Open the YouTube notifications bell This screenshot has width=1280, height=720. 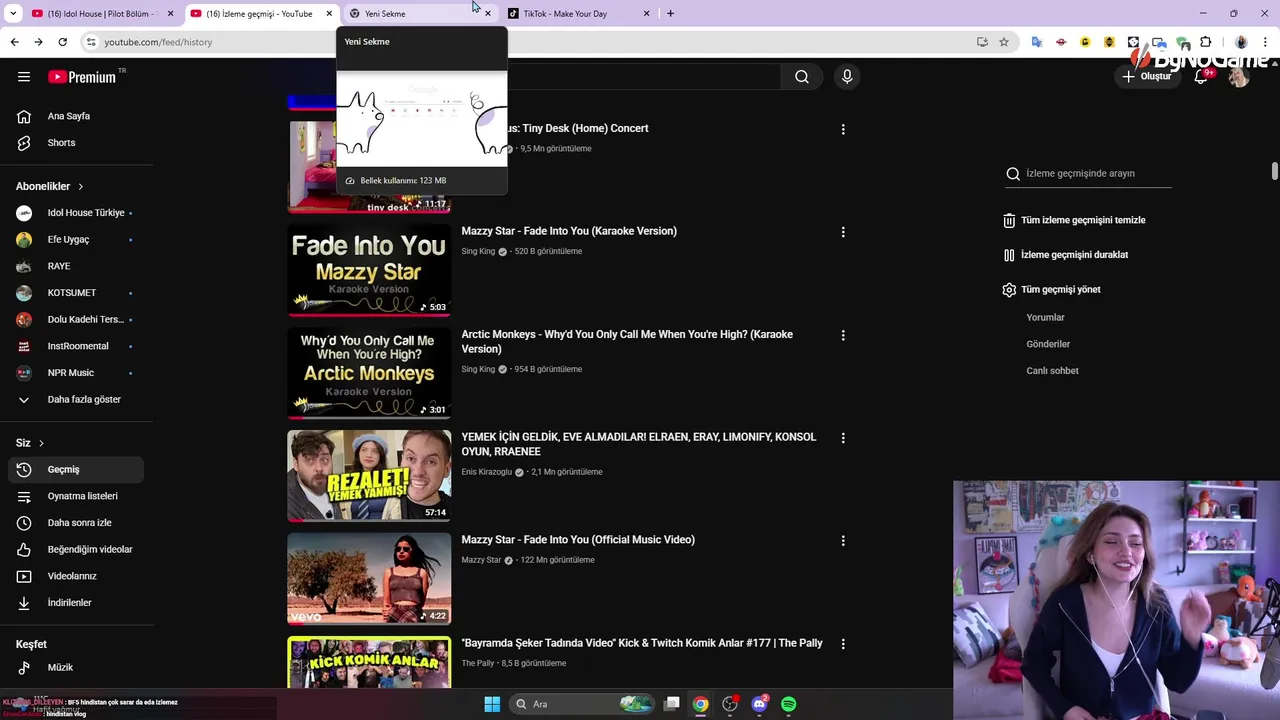click(1202, 77)
